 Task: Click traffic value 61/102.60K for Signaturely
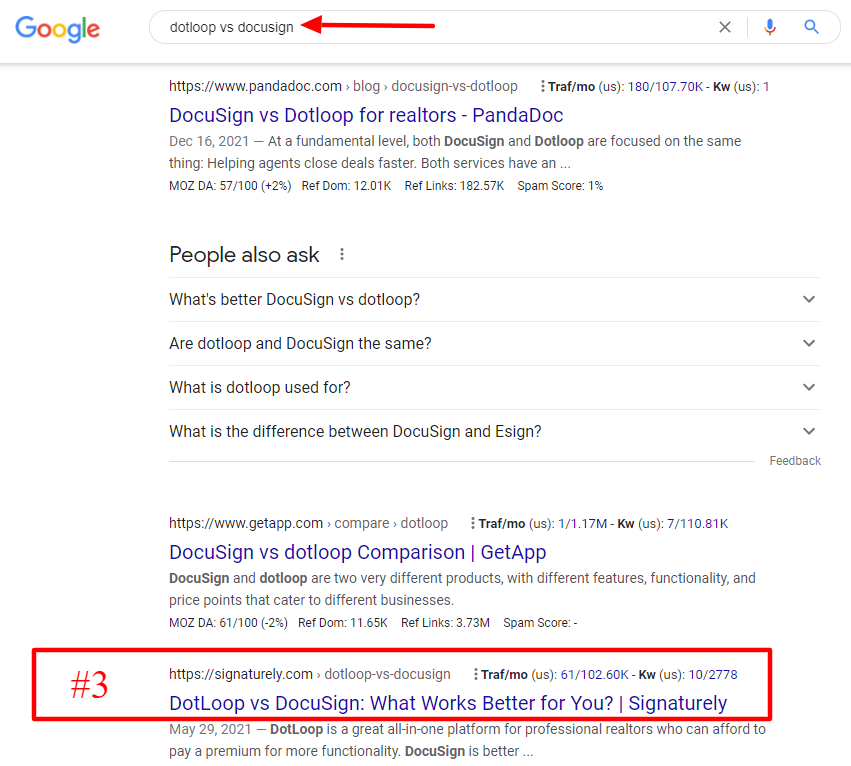(594, 675)
